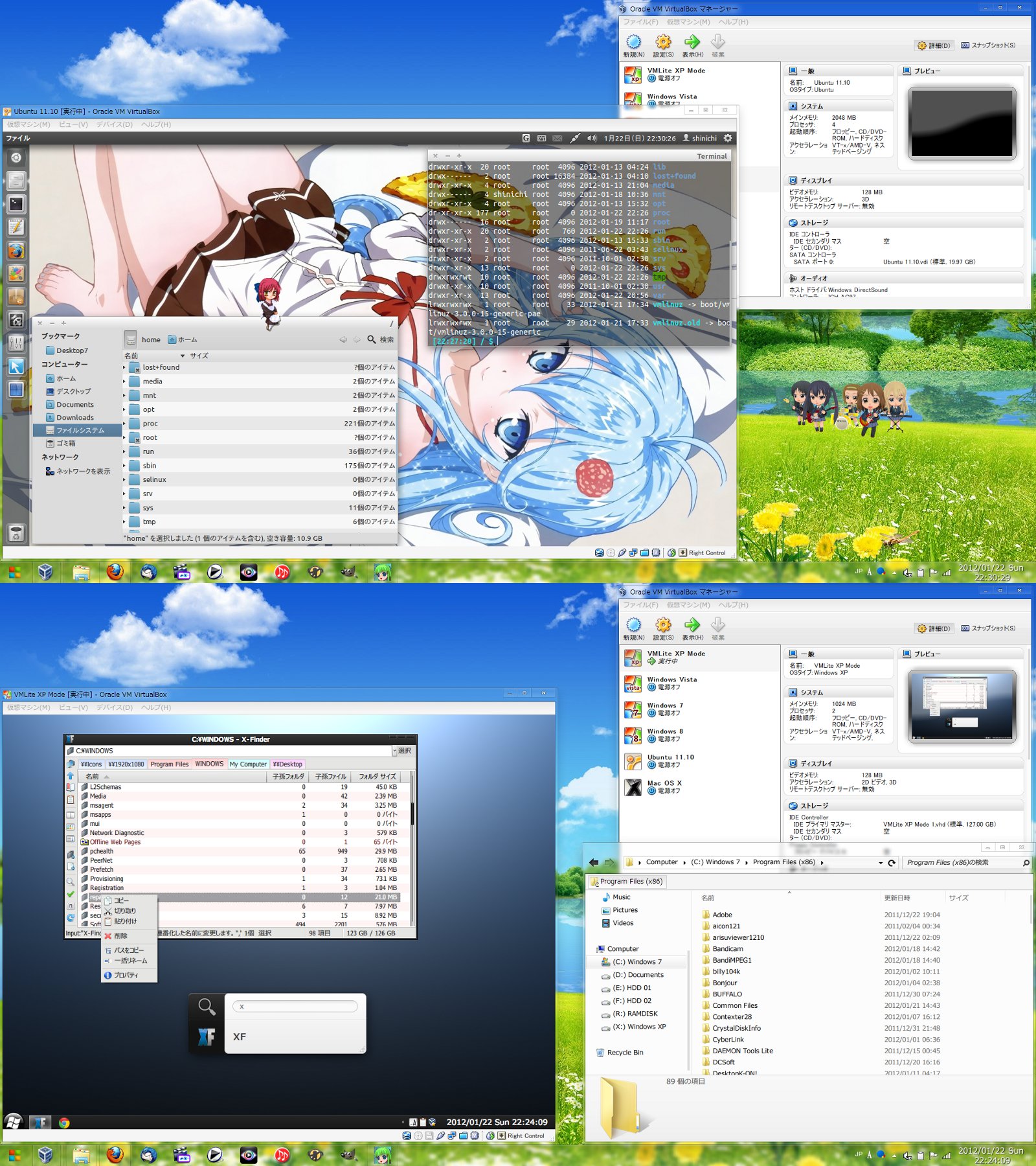The image size is (1036, 1166).
Task: Choose プロパティ from the X-Finder context menu
Action: coord(126,975)
